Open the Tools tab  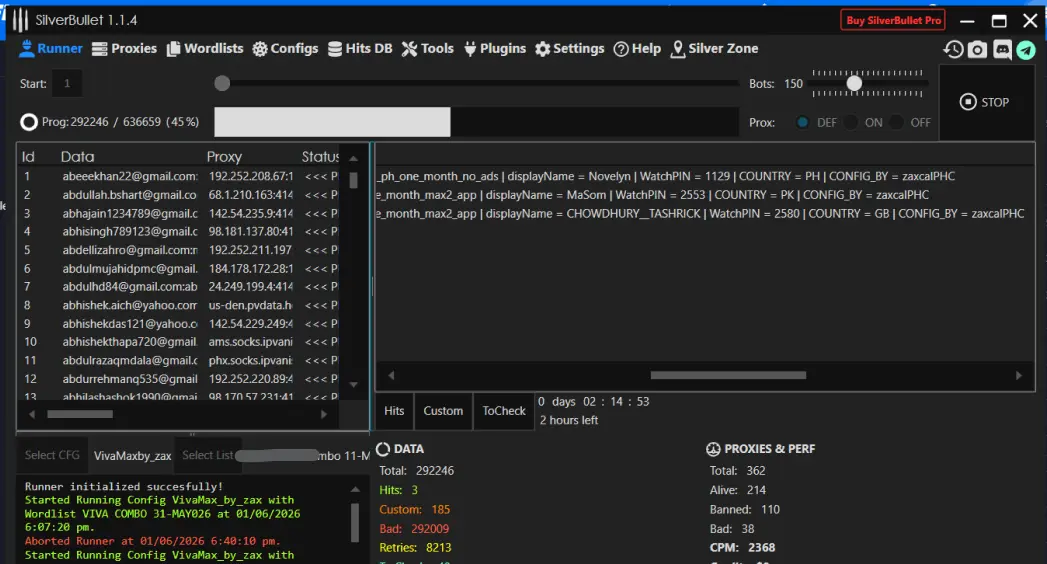pos(427,49)
